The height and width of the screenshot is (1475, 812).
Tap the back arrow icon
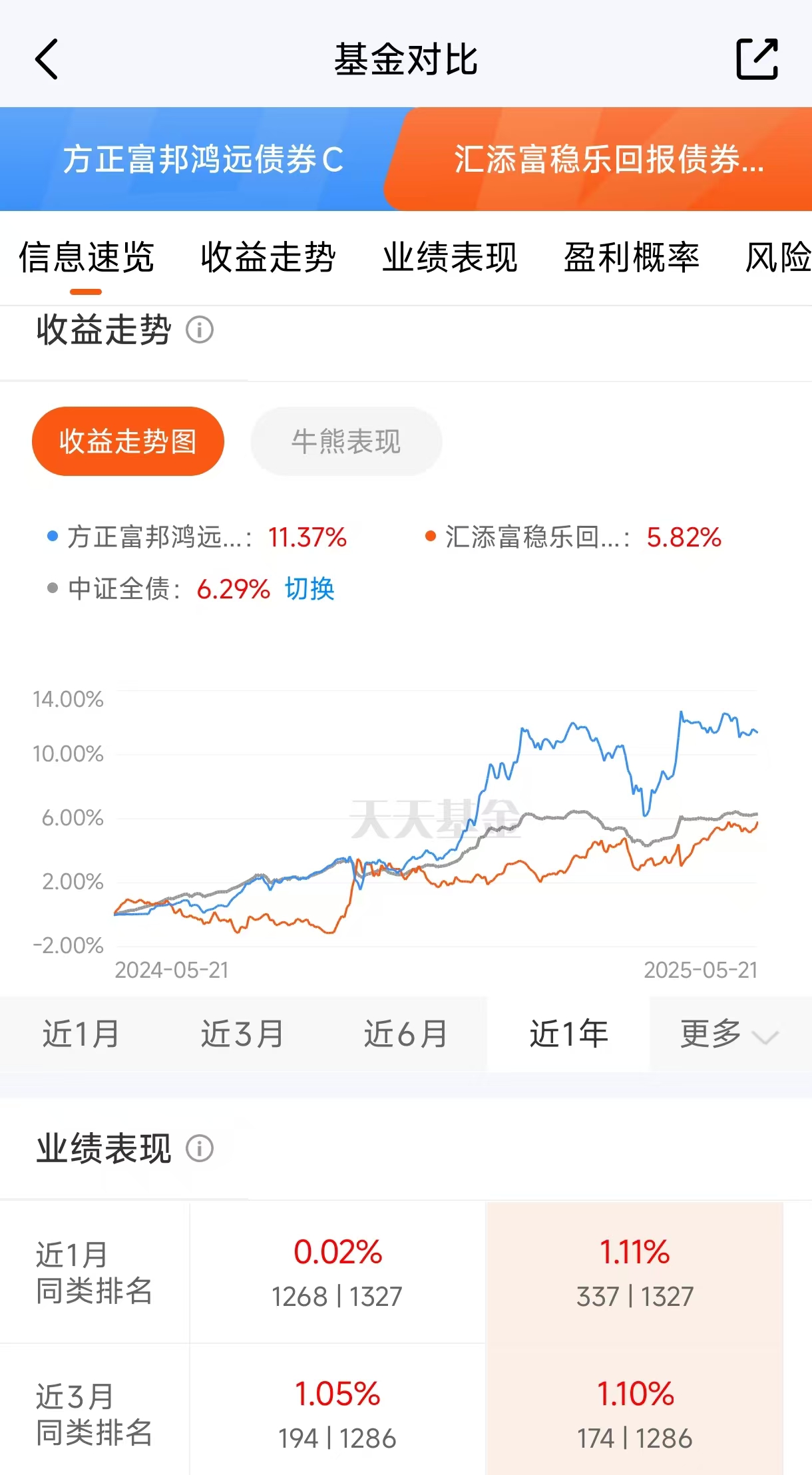[x=47, y=59]
